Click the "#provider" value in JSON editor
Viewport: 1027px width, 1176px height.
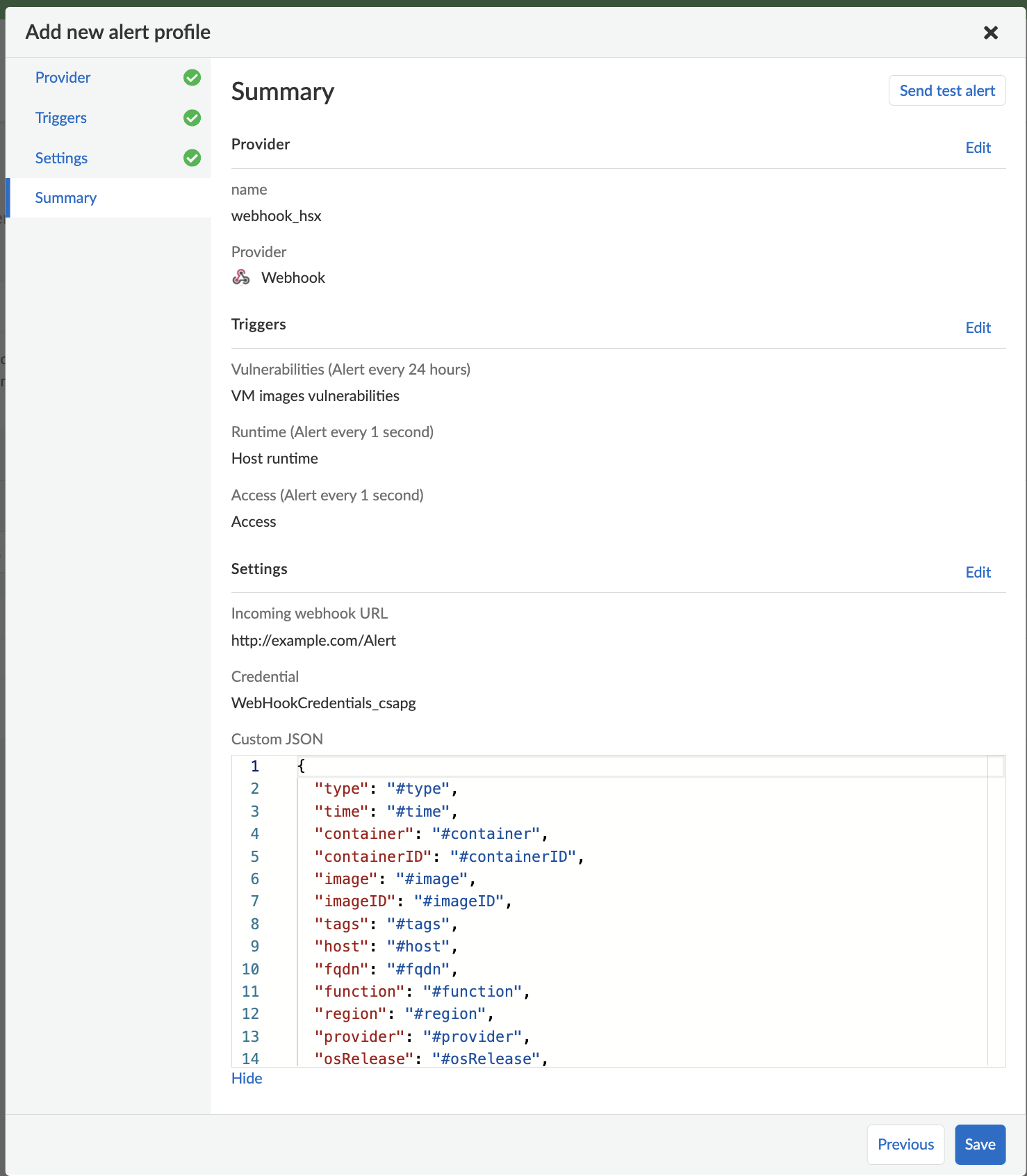pyautogui.click(x=473, y=1036)
